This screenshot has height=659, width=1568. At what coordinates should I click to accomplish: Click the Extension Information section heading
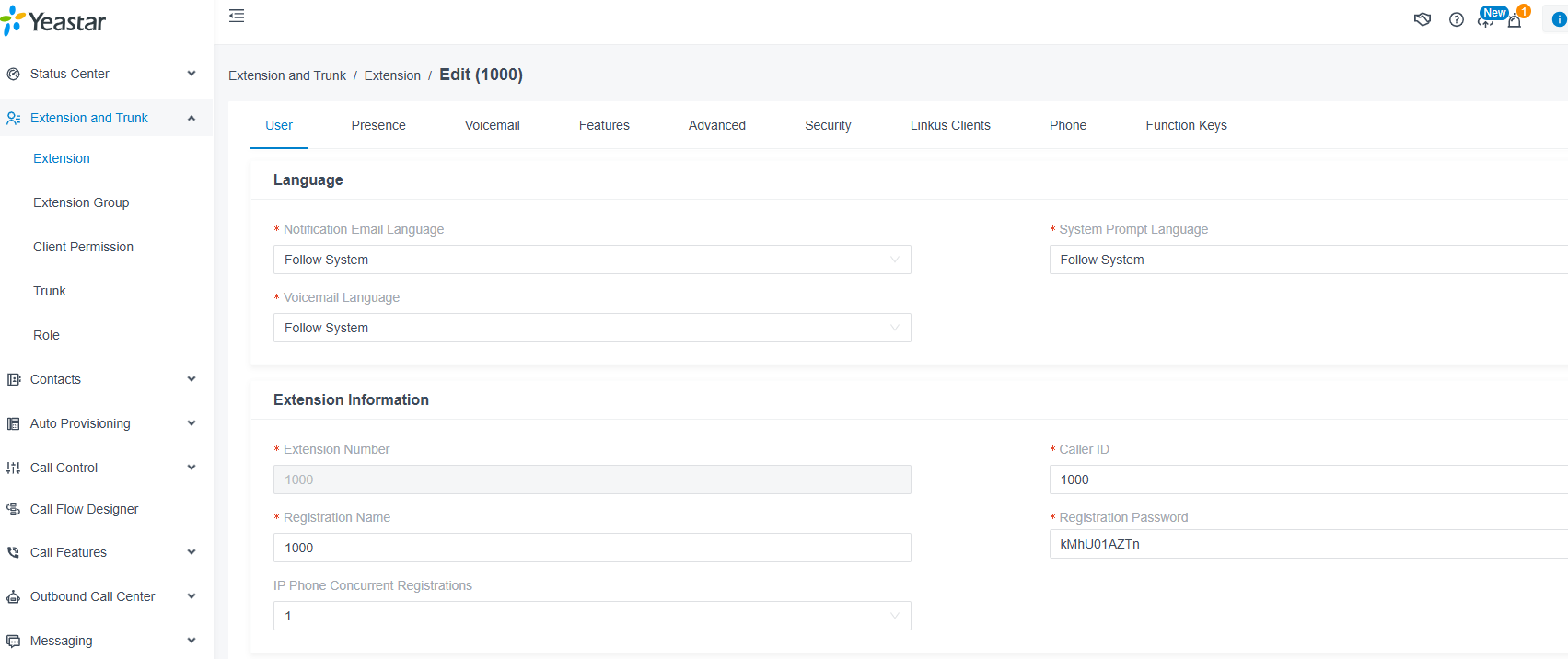coord(351,399)
